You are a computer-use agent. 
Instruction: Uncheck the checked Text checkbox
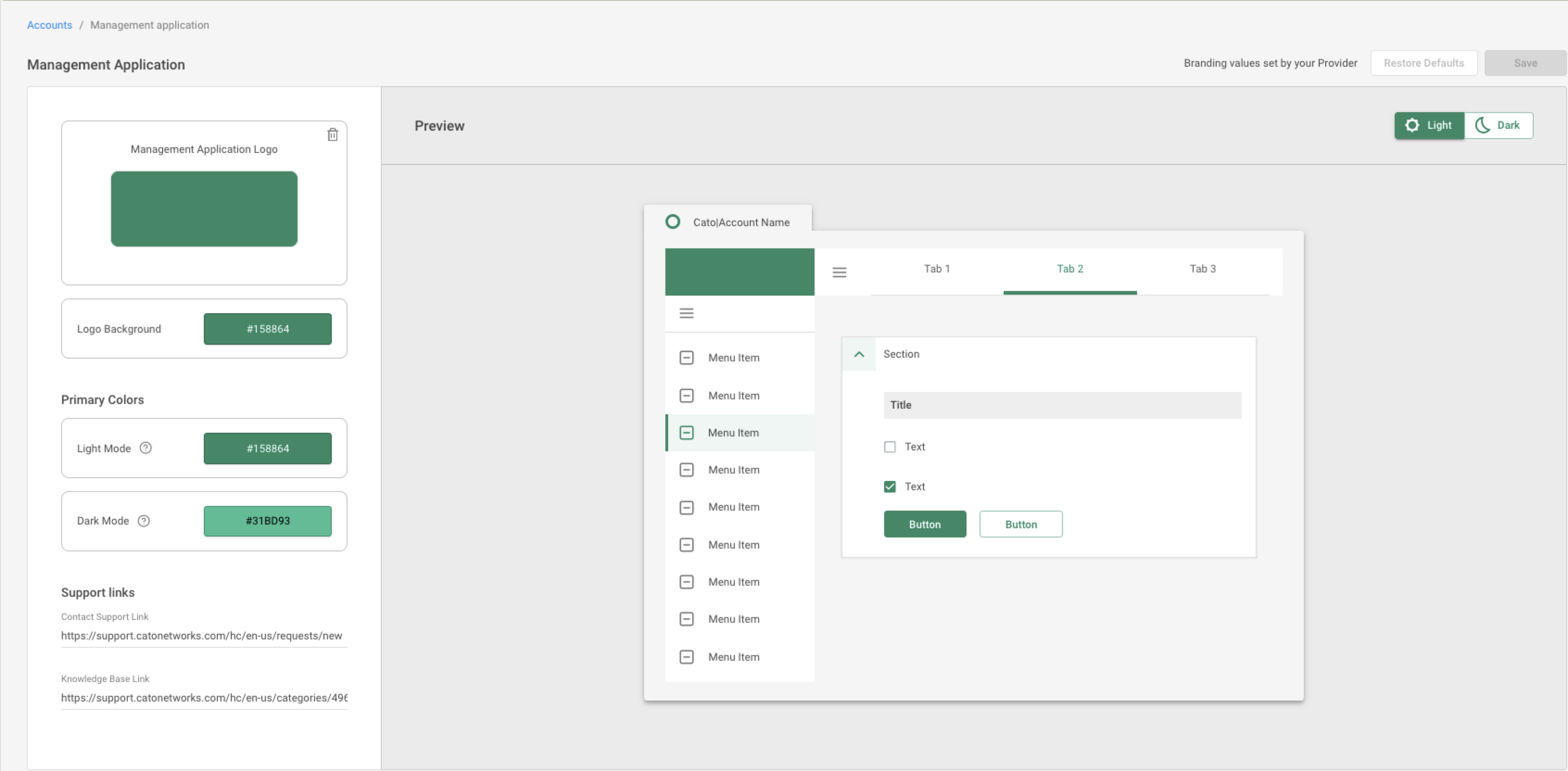(x=890, y=486)
